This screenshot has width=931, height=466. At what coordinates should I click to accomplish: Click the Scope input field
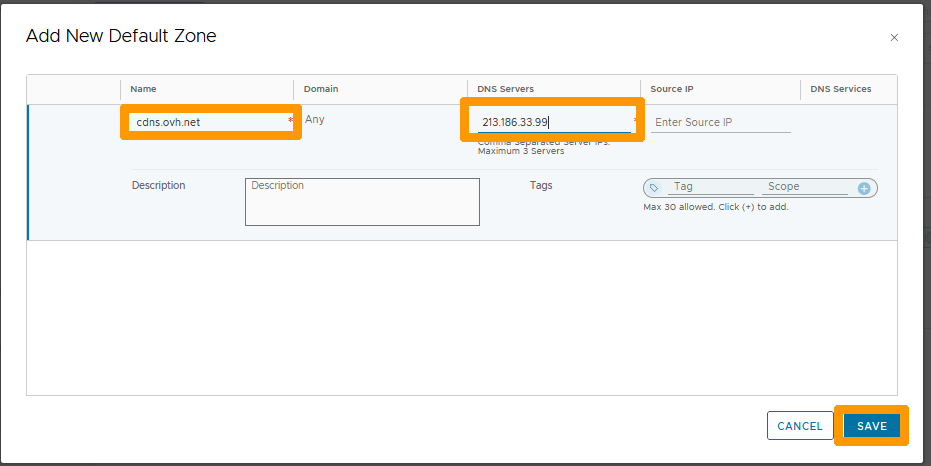coord(805,187)
